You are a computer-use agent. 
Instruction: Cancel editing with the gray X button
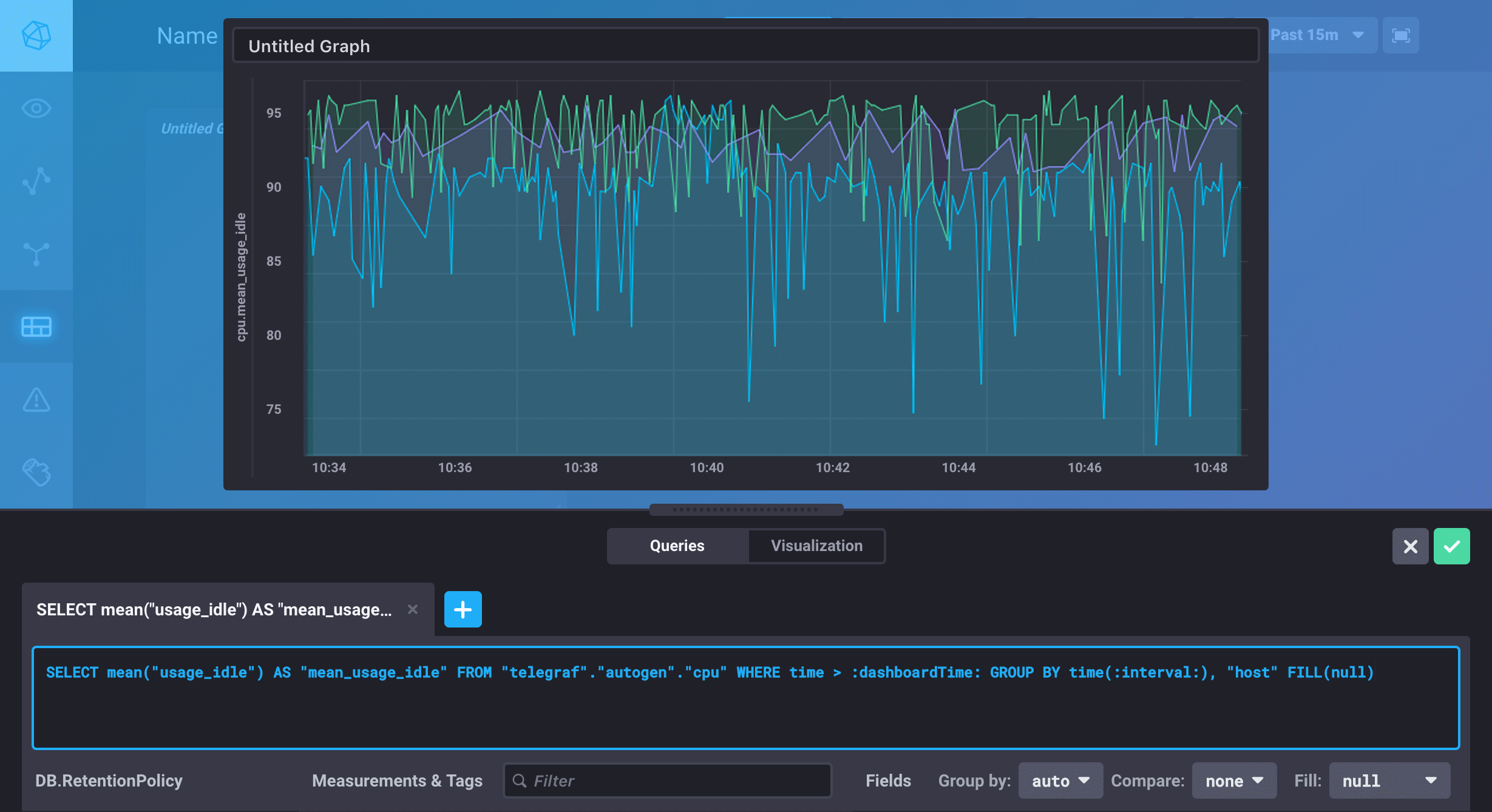pos(1410,546)
